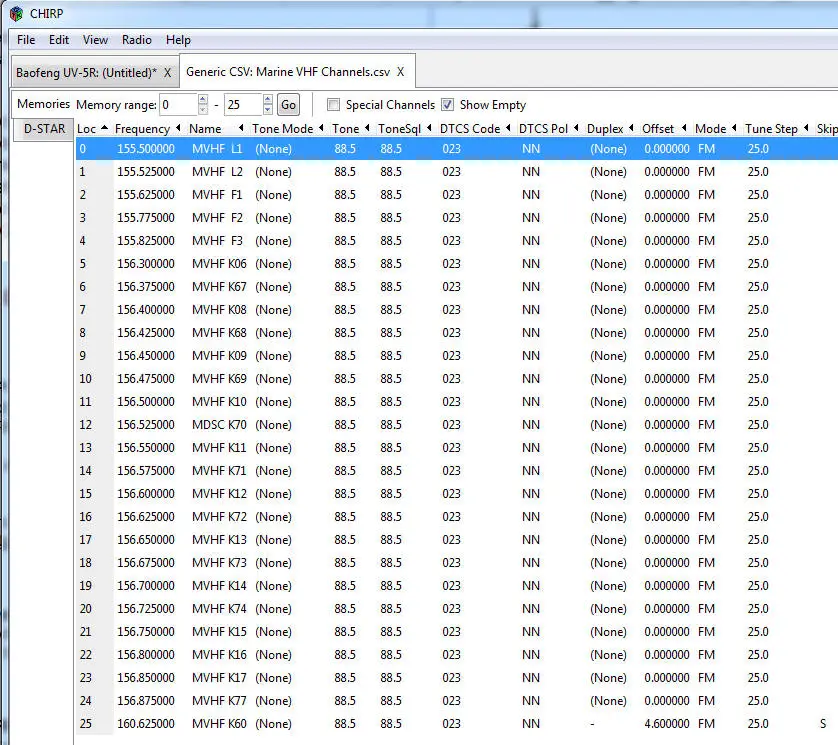This screenshot has width=838, height=745.
Task: Sort by the DTCS Pol column header
Action: pyautogui.click(x=549, y=129)
